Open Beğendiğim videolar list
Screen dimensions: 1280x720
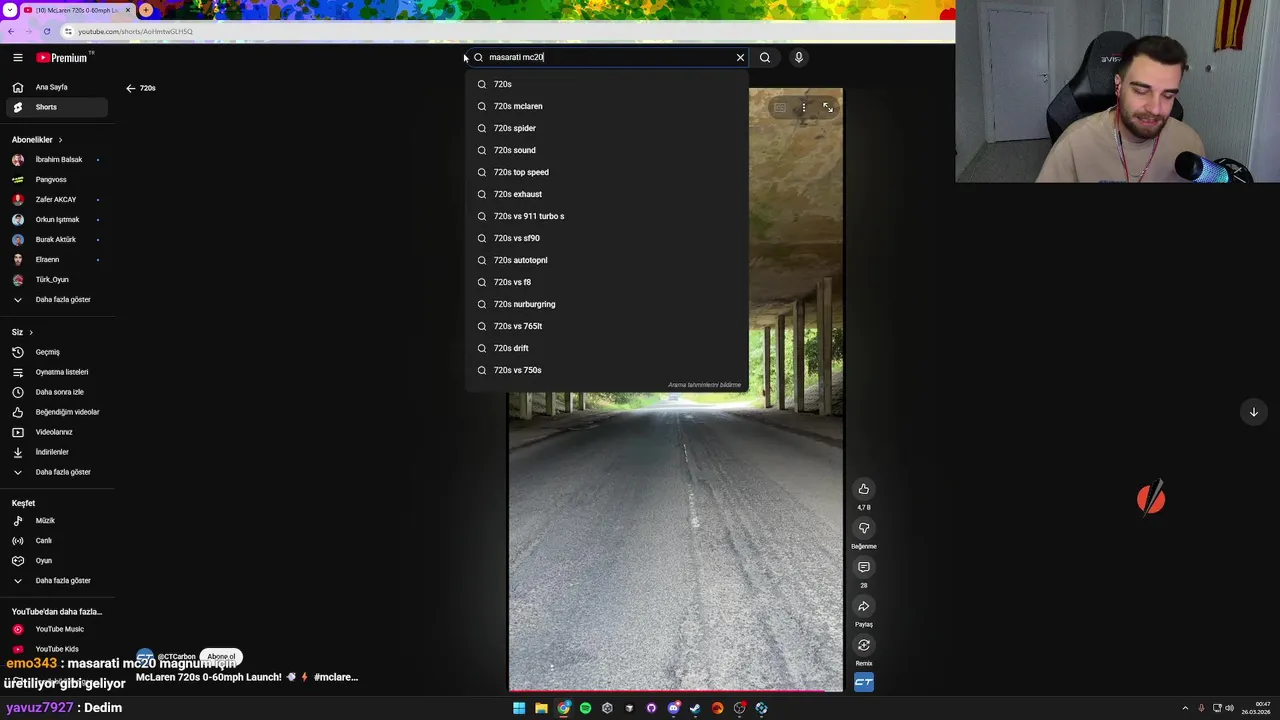tap(57, 412)
